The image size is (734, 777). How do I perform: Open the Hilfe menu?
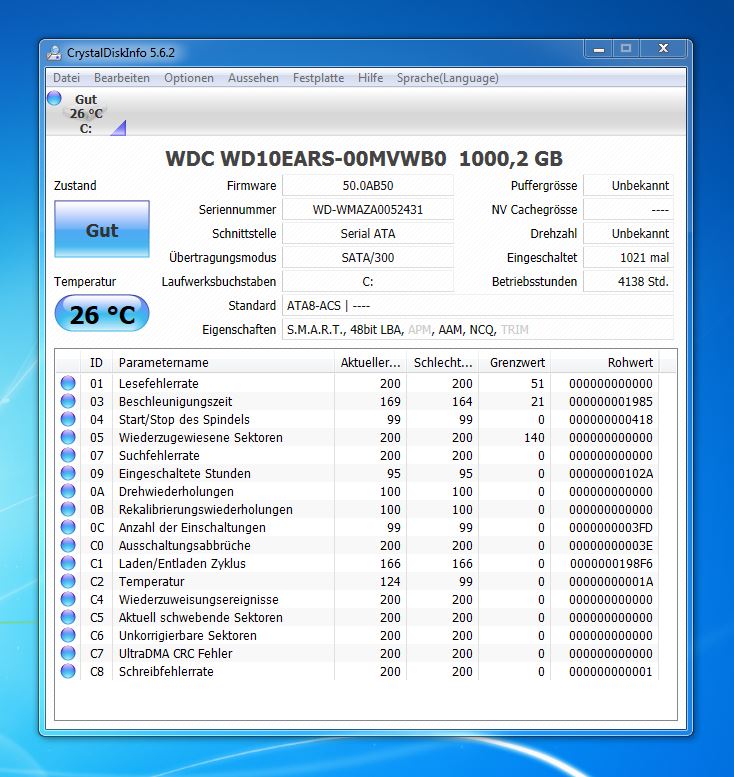tap(370, 78)
